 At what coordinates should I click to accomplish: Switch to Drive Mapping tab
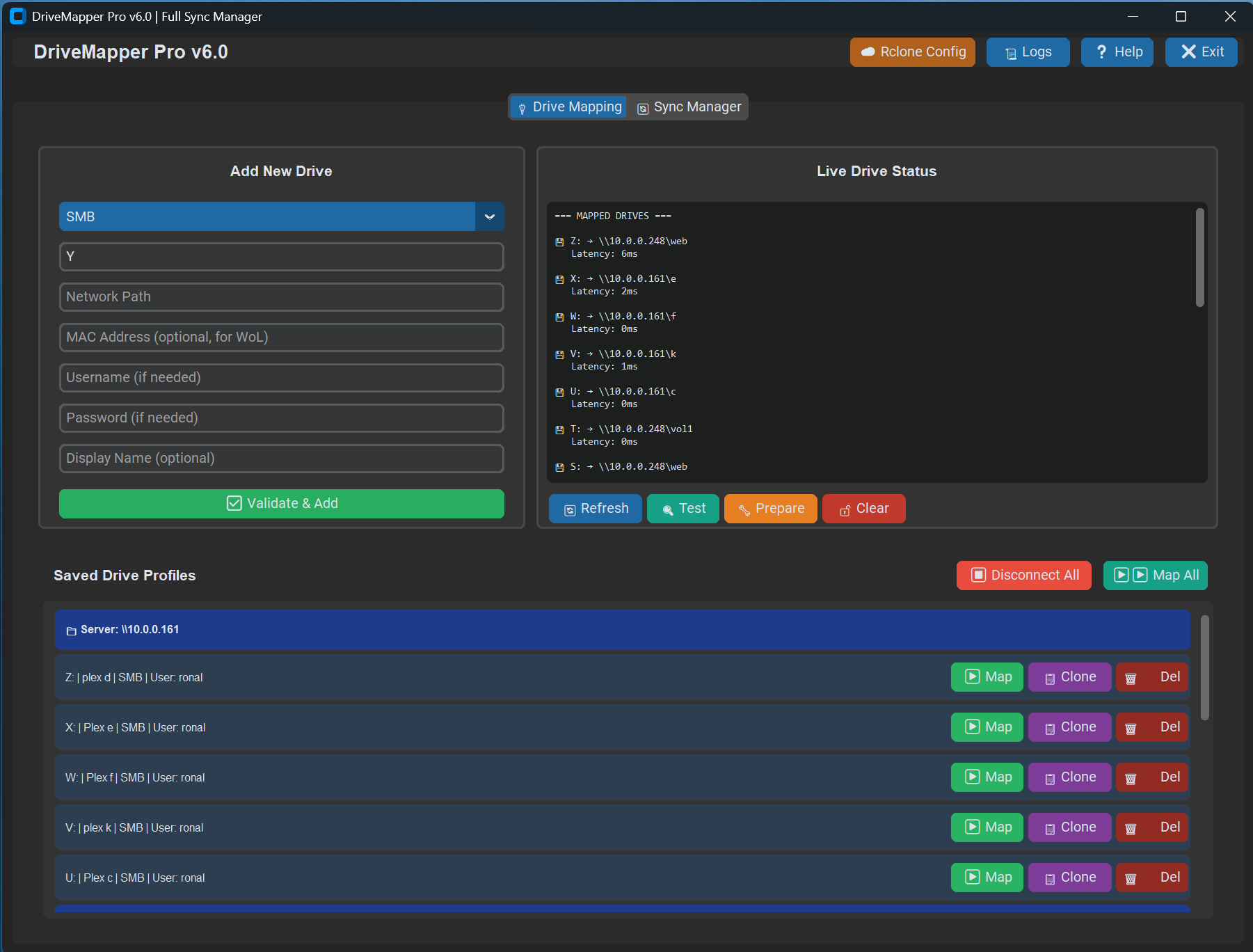tap(568, 107)
